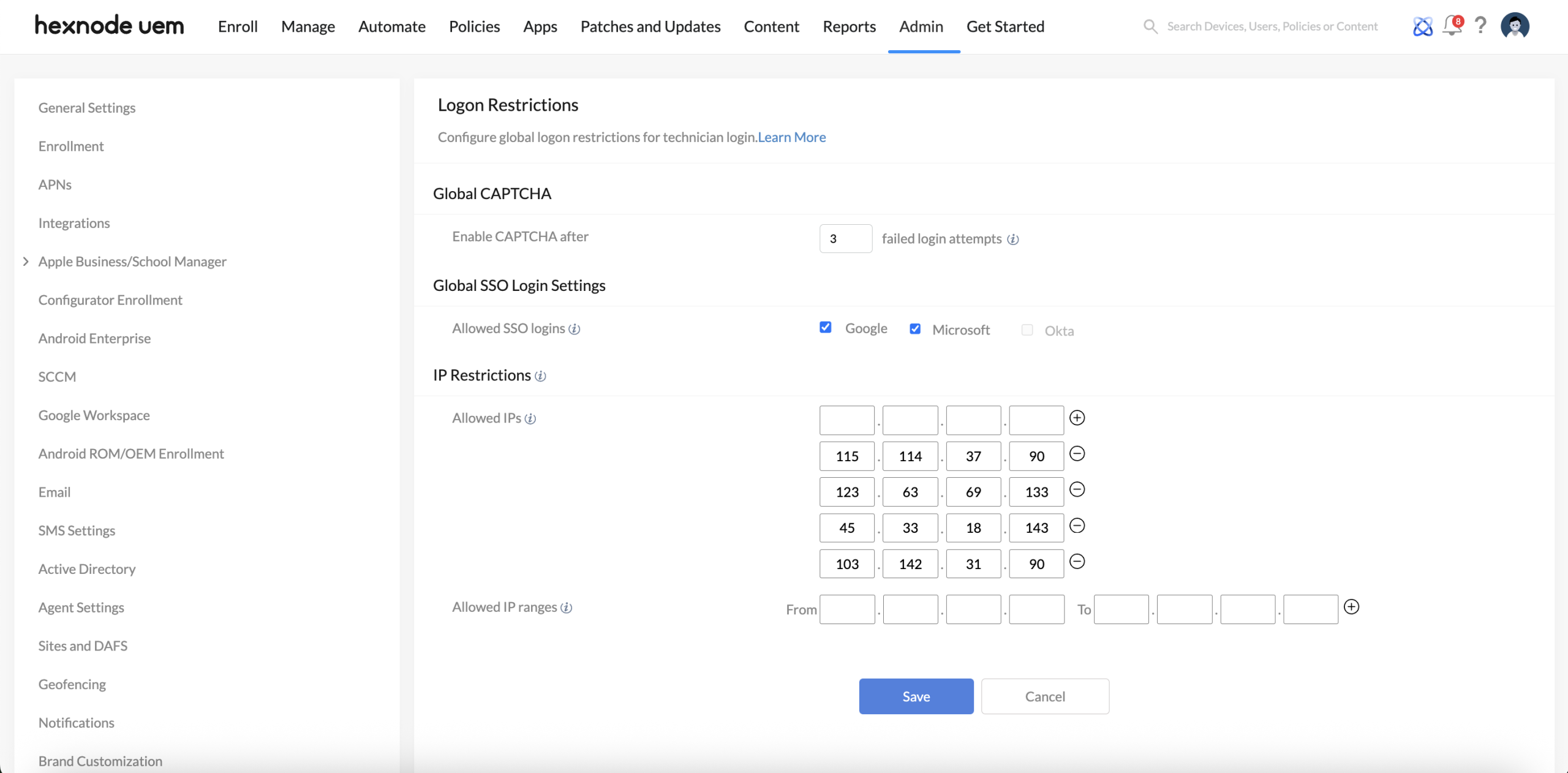
Task: Click the info icon beside IP Restrictions
Action: pos(540,377)
